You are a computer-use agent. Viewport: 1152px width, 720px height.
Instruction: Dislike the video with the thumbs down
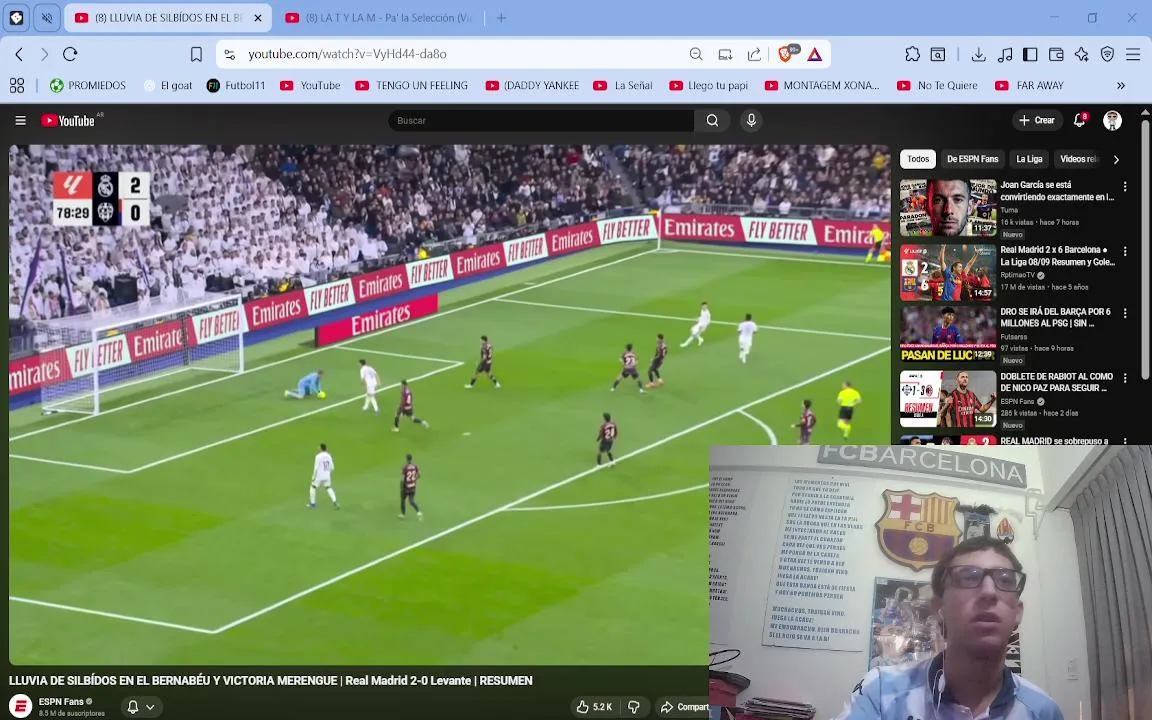coord(633,707)
